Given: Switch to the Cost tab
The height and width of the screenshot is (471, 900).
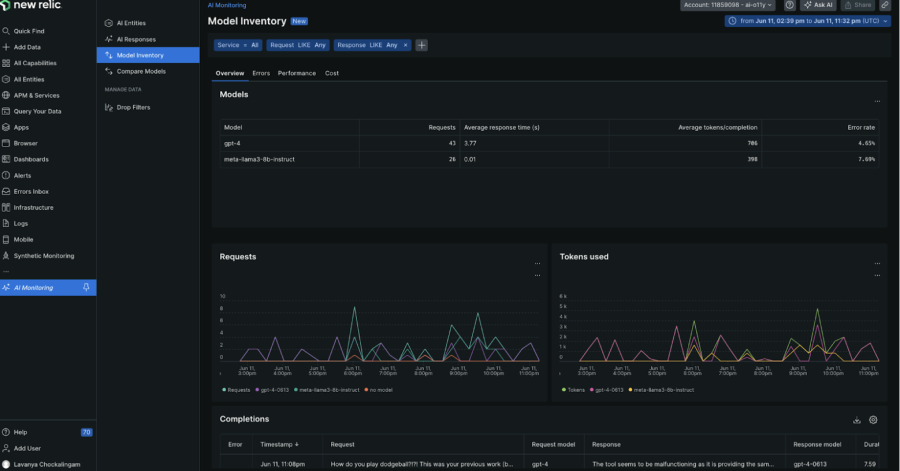Looking at the screenshot, I should [x=332, y=73].
